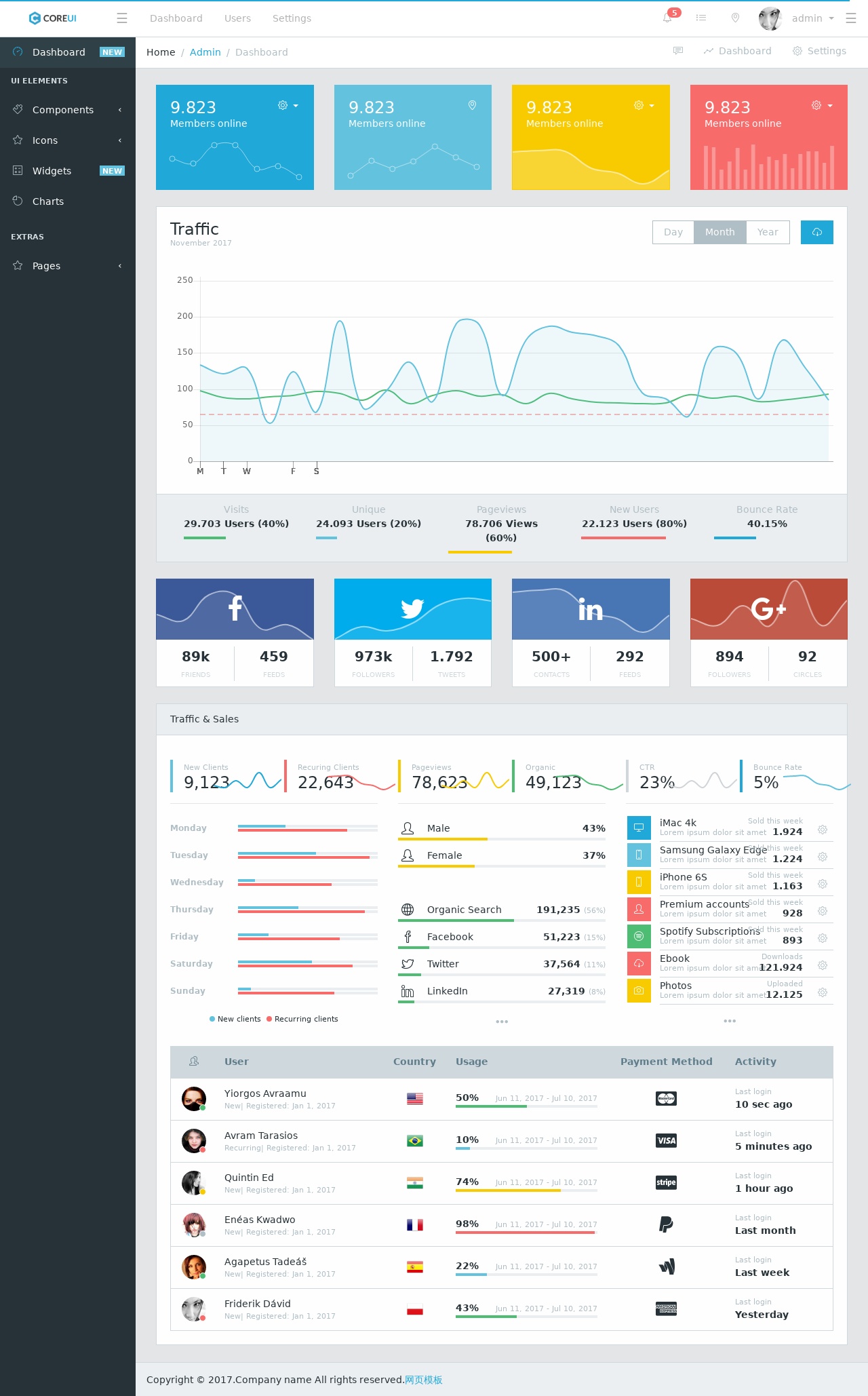Open Charts in the sidebar
The image size is (868, 1396).
point(68,201)
